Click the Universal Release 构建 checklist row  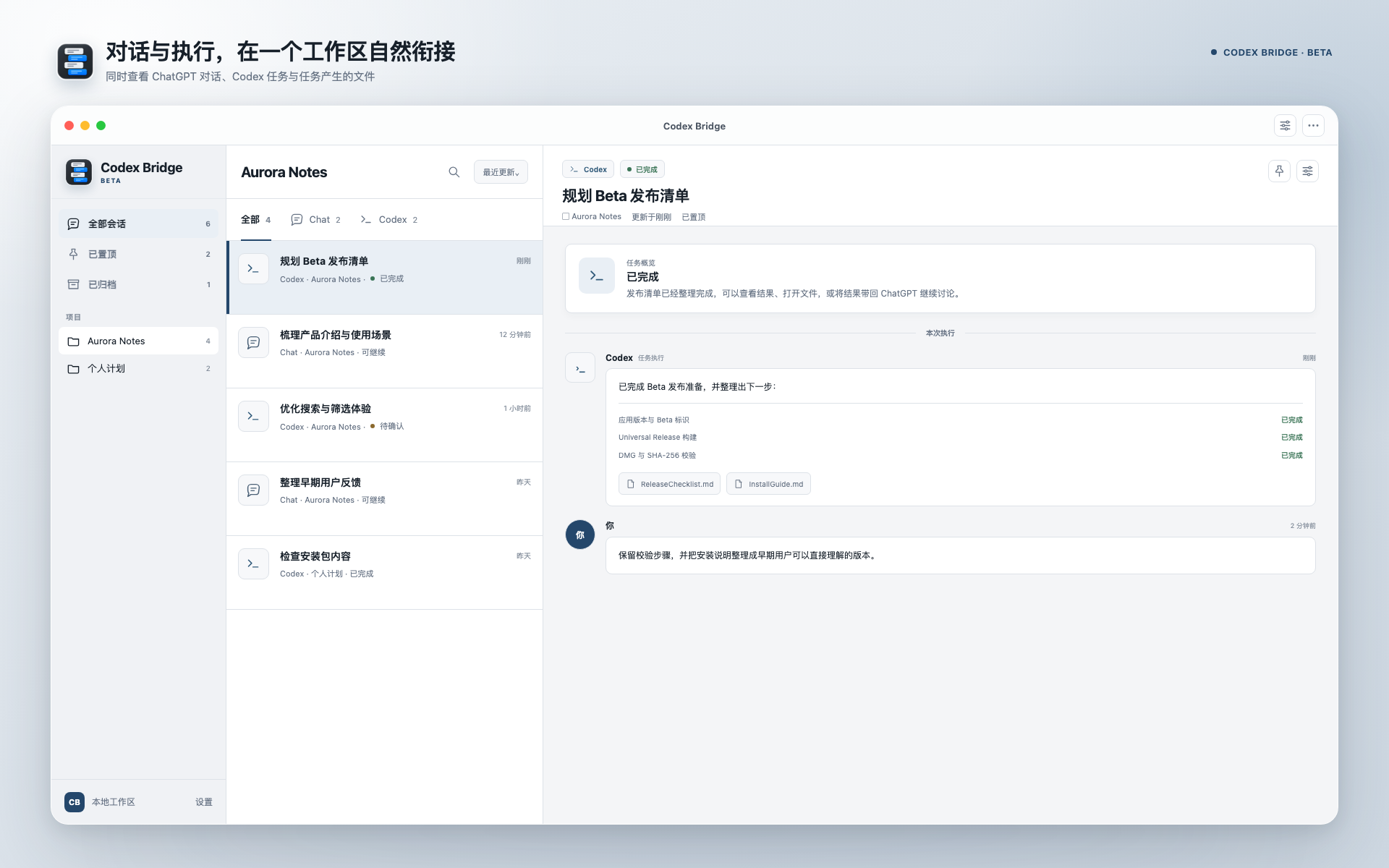tap(960, 438)
